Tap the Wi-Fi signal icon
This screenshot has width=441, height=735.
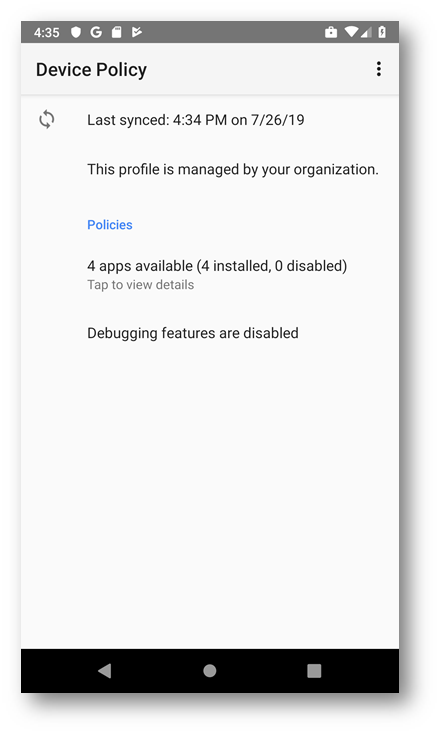(x=351, y=32)
